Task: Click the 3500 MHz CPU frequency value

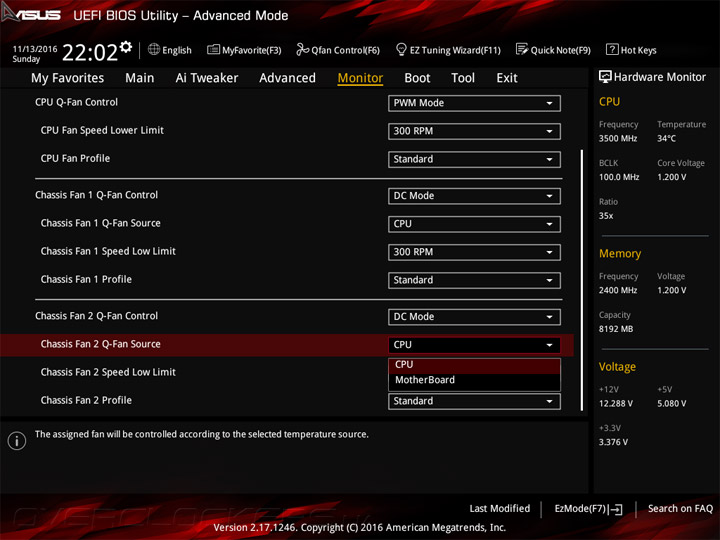Action: [618, 138]
